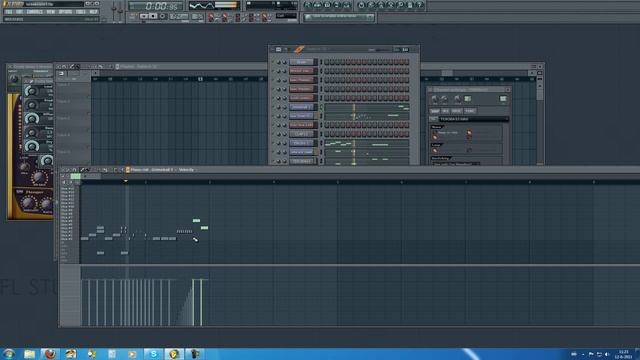The image size is (640, 360).
Task: Click the first window shortcut icon in the top toolbar
Action: click(x=308, y=5)
